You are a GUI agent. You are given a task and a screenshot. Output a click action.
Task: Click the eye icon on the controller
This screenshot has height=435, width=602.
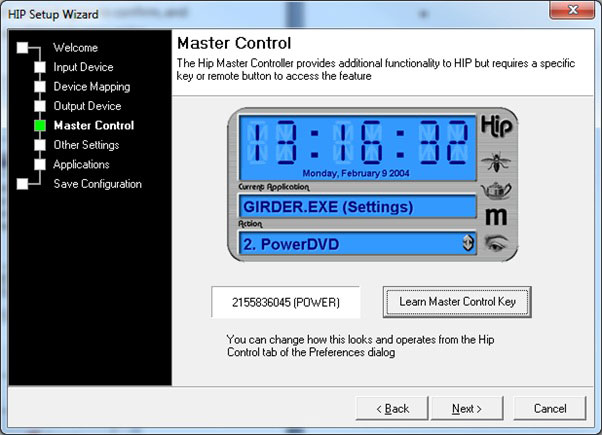pyautogui.click(x=496, y=243)
